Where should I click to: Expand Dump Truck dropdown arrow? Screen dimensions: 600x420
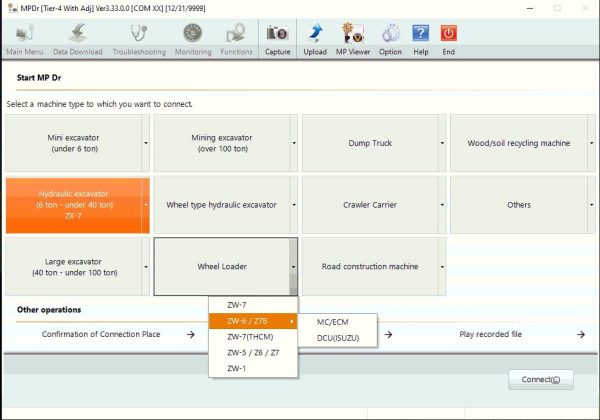[x=442, y=143]
